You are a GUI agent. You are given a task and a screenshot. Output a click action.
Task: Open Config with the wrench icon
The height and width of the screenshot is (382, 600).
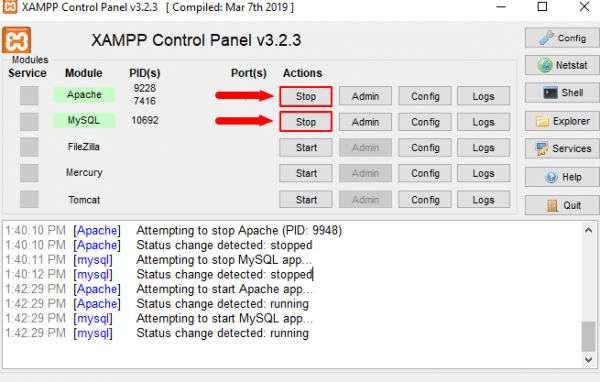coord(562,38)
